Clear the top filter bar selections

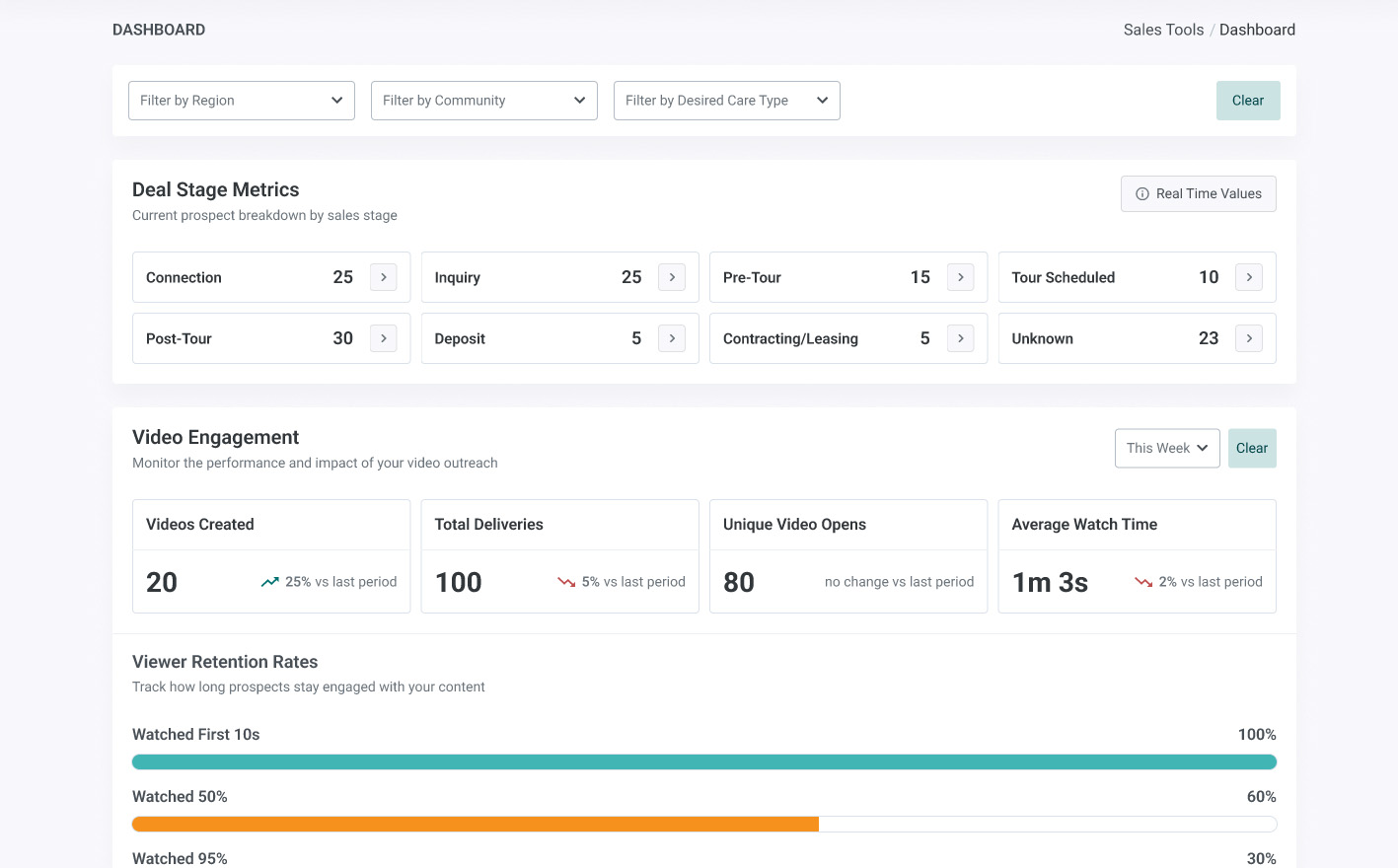(x=1248, y=101)
